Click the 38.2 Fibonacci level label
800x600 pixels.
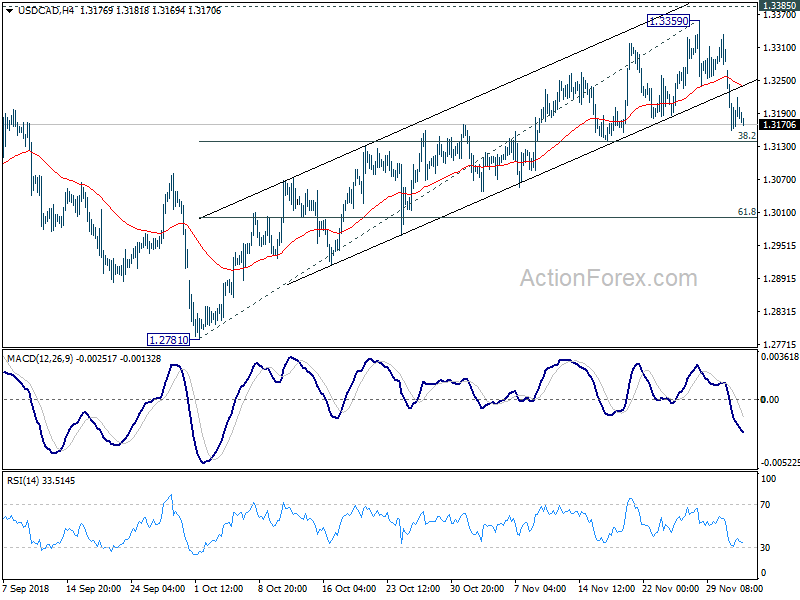[747, 135]
